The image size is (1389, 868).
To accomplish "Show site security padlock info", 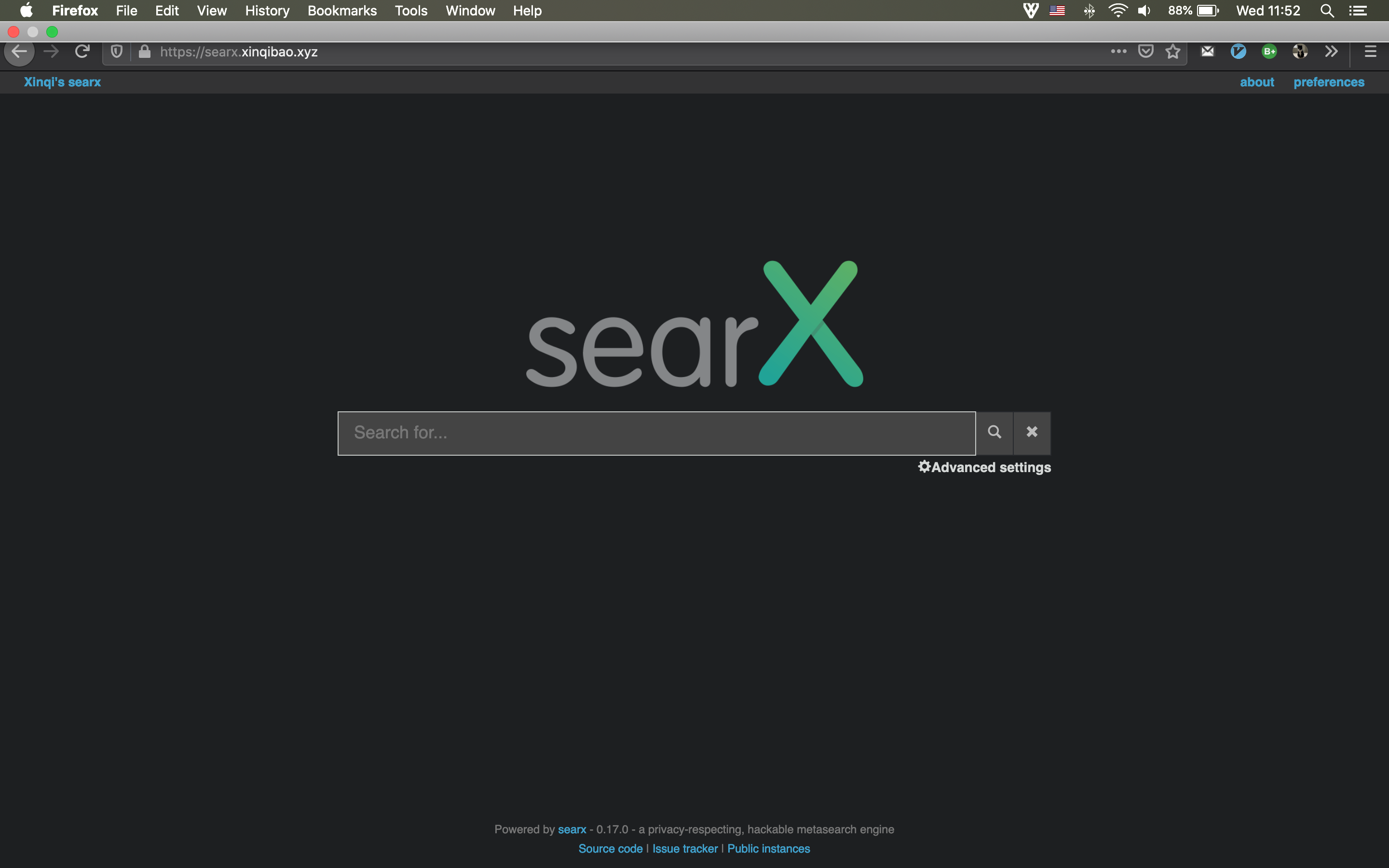I will 145,52.
